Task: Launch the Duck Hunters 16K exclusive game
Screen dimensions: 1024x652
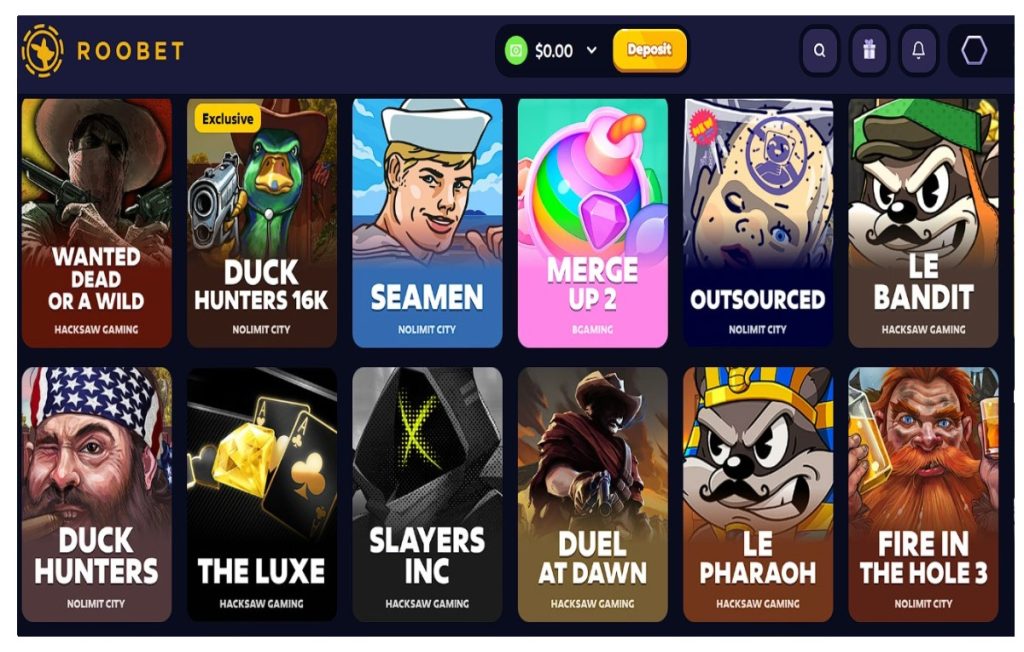Action: click(x=262, y=223)
